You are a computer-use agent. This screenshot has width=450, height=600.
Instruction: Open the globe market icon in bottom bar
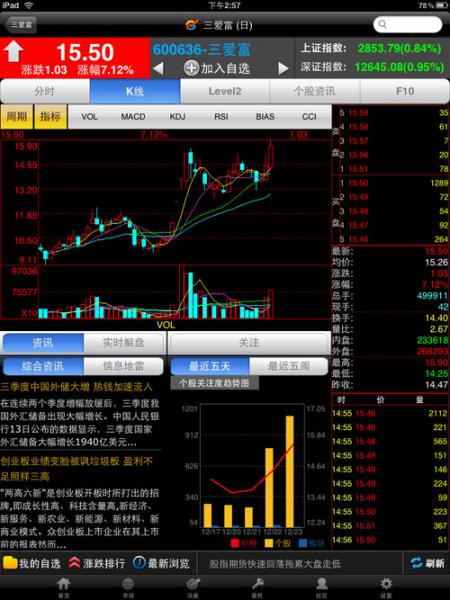click(x=128, y=585)
